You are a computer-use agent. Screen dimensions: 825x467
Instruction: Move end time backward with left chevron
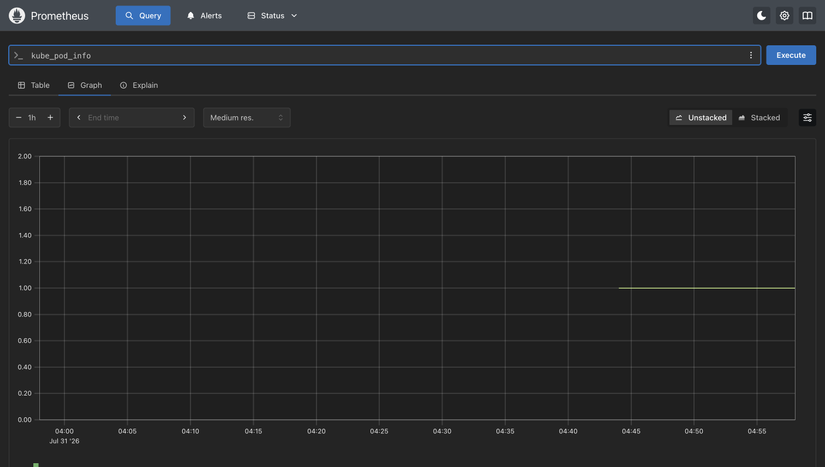(79, 118)
